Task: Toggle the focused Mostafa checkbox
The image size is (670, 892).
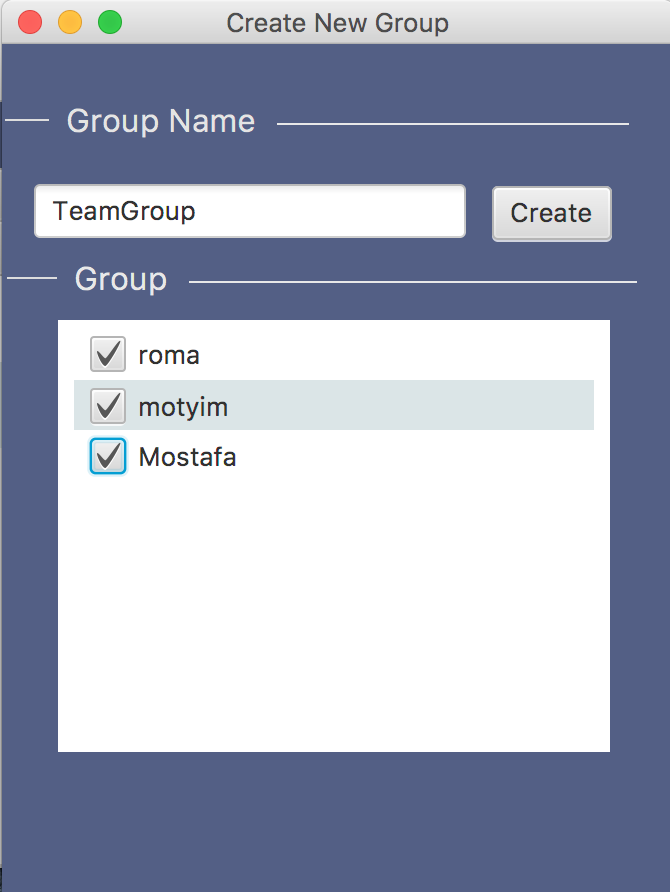Action: [x=107, y=457]
